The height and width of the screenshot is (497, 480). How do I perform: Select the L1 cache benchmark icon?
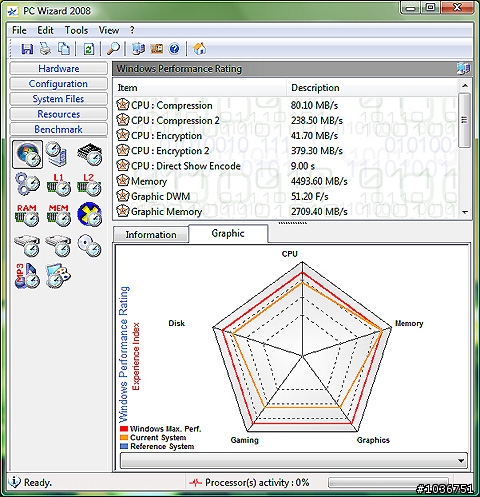click(x=58, y=184)
